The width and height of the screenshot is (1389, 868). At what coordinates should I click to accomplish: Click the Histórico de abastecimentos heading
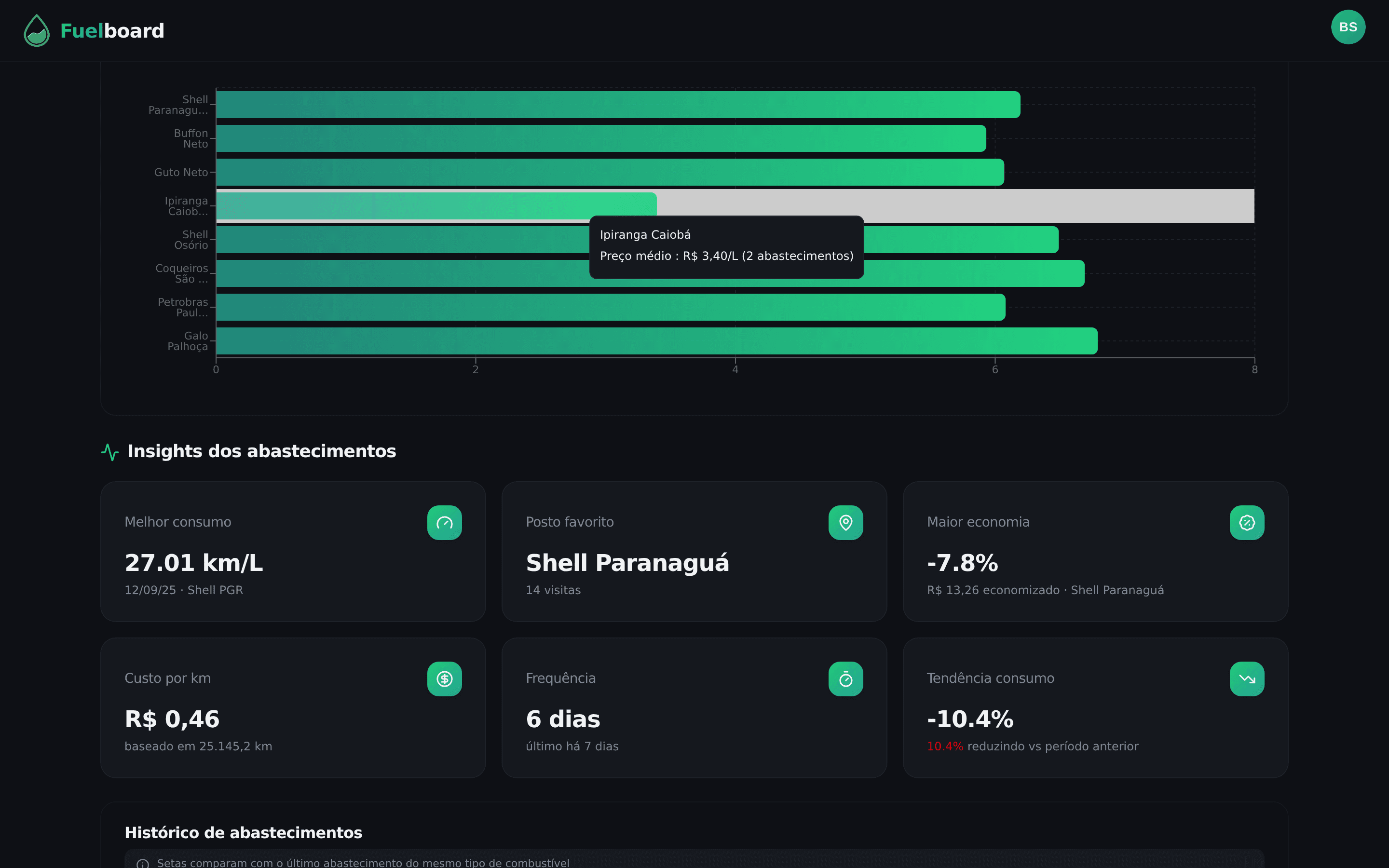[x=244, y=832]
